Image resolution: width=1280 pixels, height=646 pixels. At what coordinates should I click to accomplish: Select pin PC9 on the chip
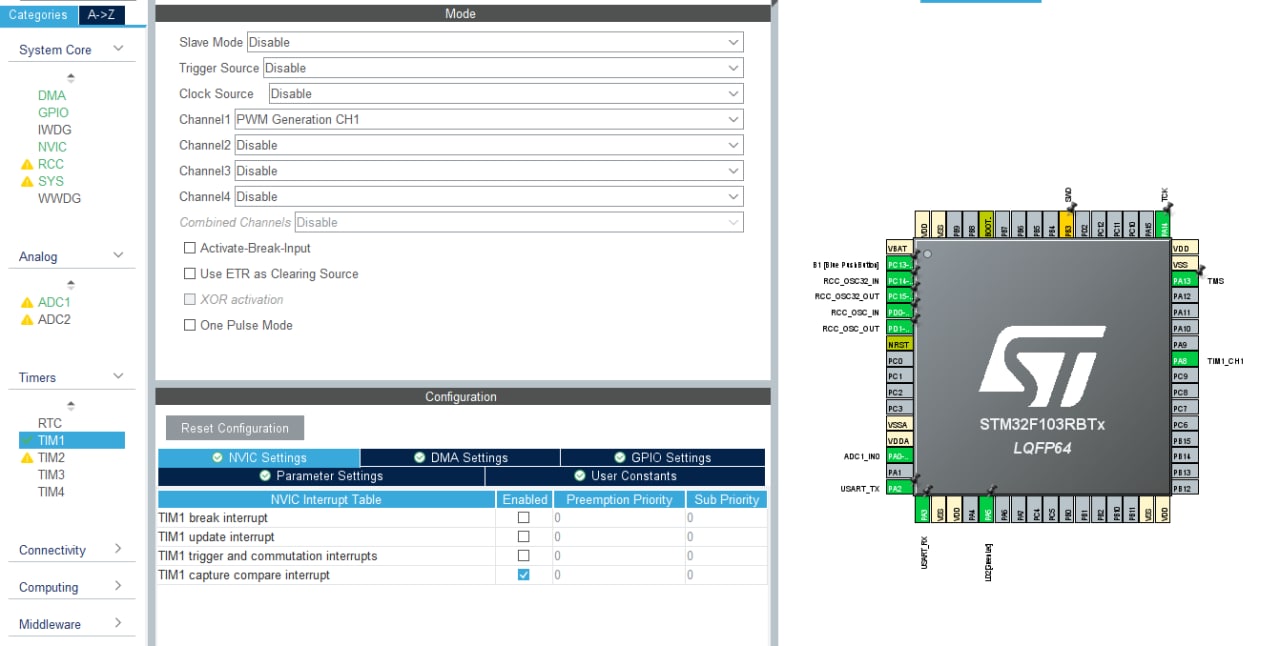point(1184,376)
